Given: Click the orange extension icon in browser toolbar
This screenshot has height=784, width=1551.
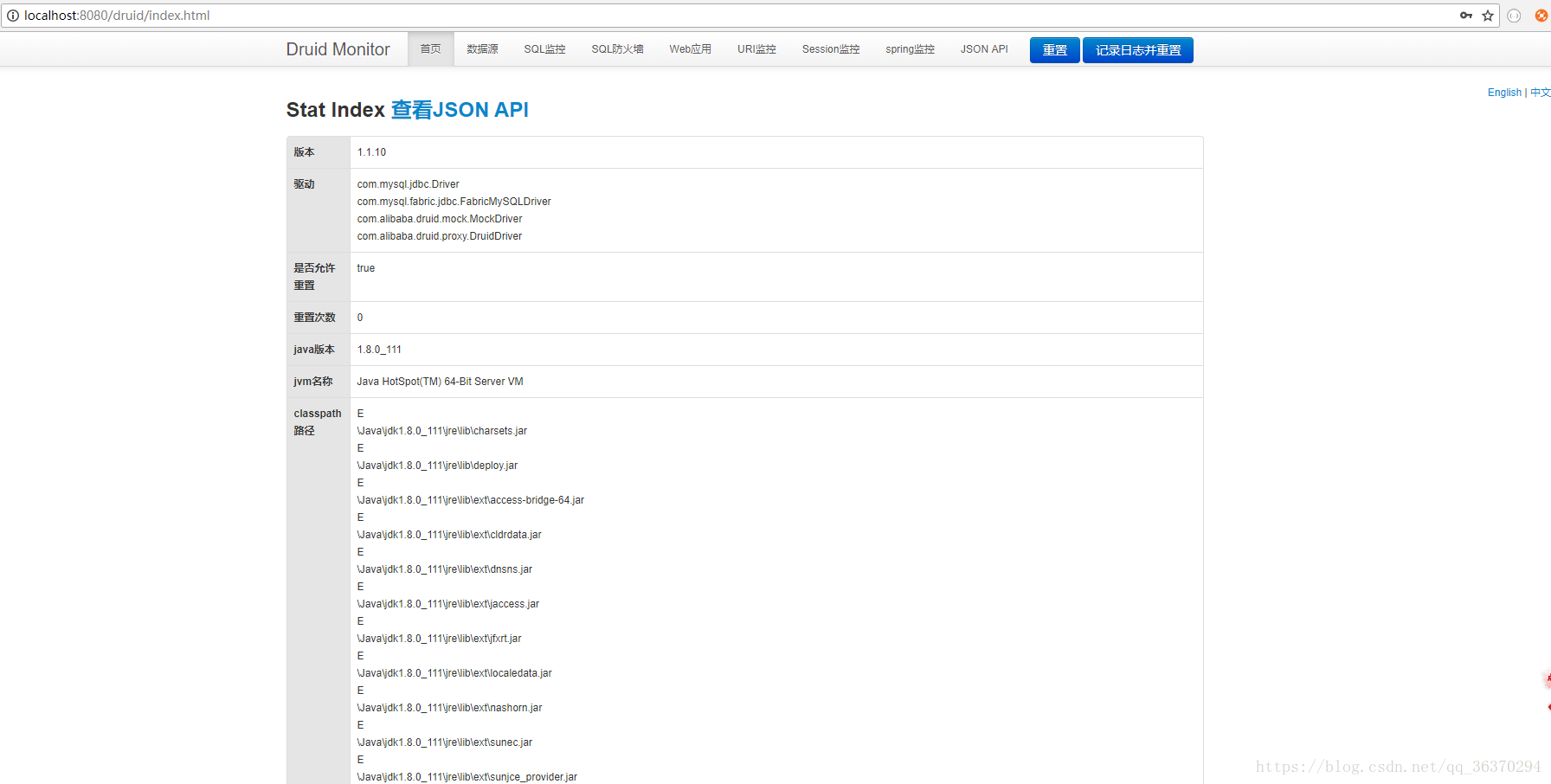Looking at the screenshot, I should click(x=1541, y=16).
